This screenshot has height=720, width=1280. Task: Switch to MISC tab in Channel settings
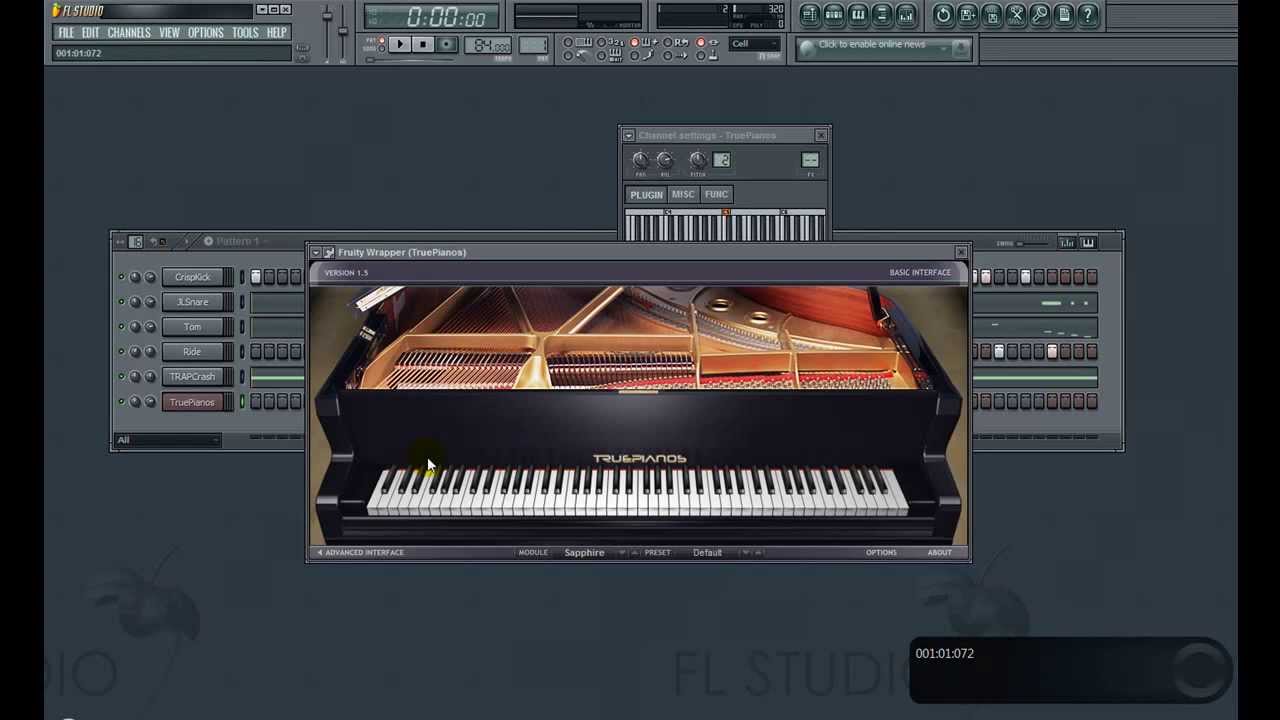coord(683,194)
